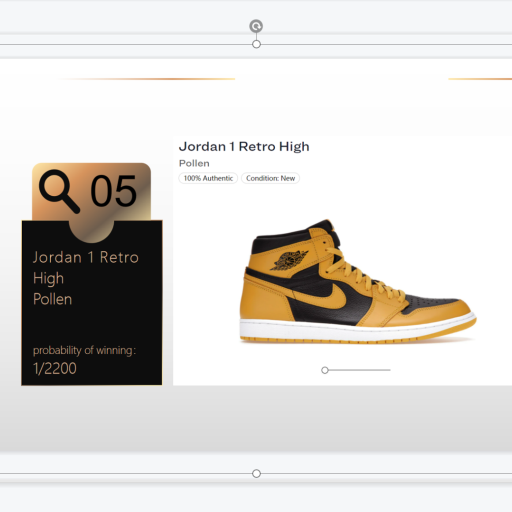Click the rotation handle above the selection
Screen dimensions: 512x512
[x=256, y=26]
